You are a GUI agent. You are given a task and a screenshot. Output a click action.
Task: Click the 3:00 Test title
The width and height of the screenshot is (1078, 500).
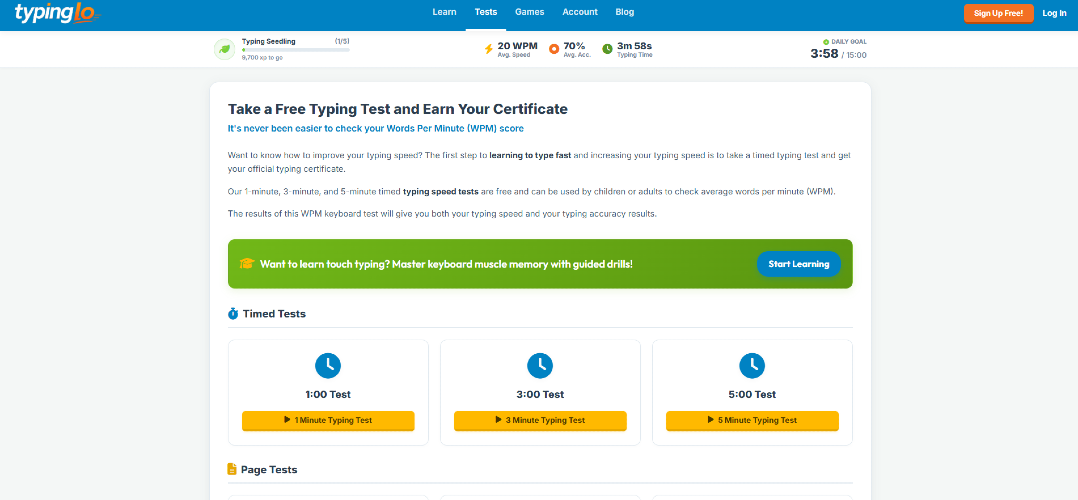(x=540, y=395)
